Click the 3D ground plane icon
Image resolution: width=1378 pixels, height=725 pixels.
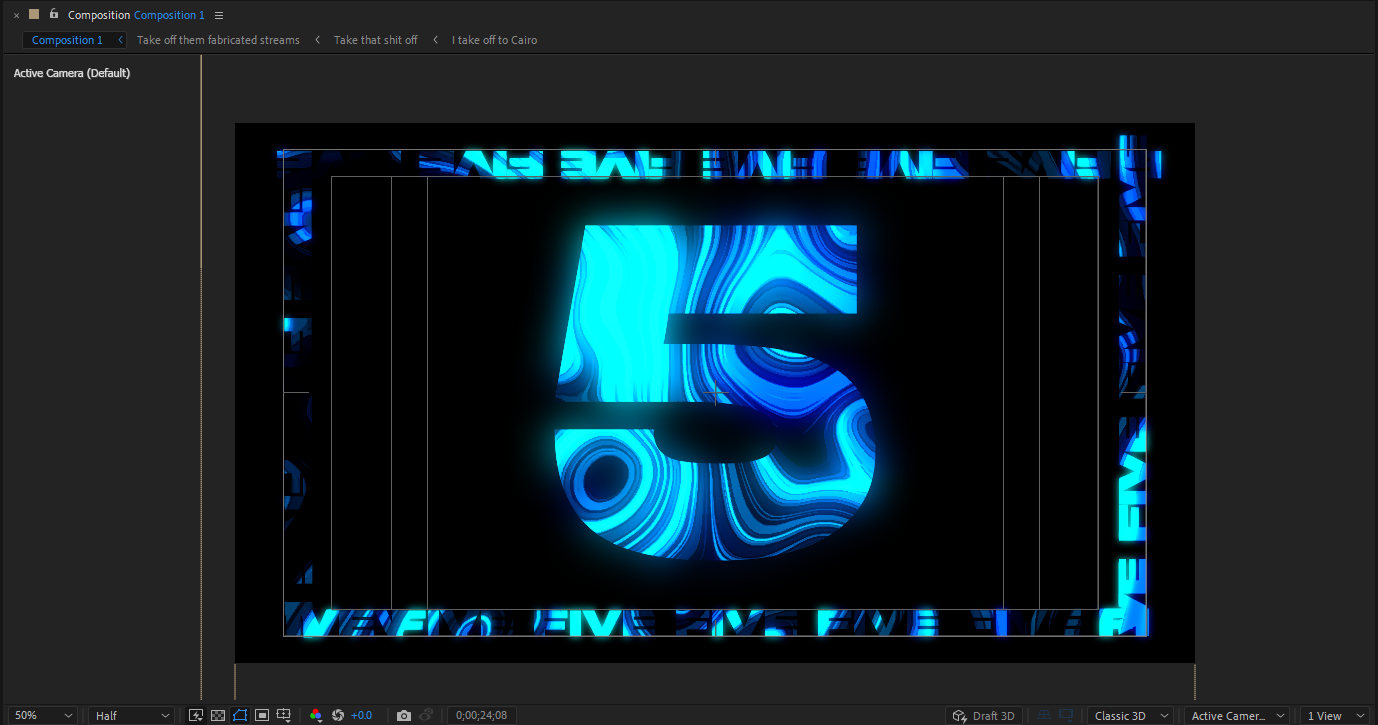(x=1044, y=715)
